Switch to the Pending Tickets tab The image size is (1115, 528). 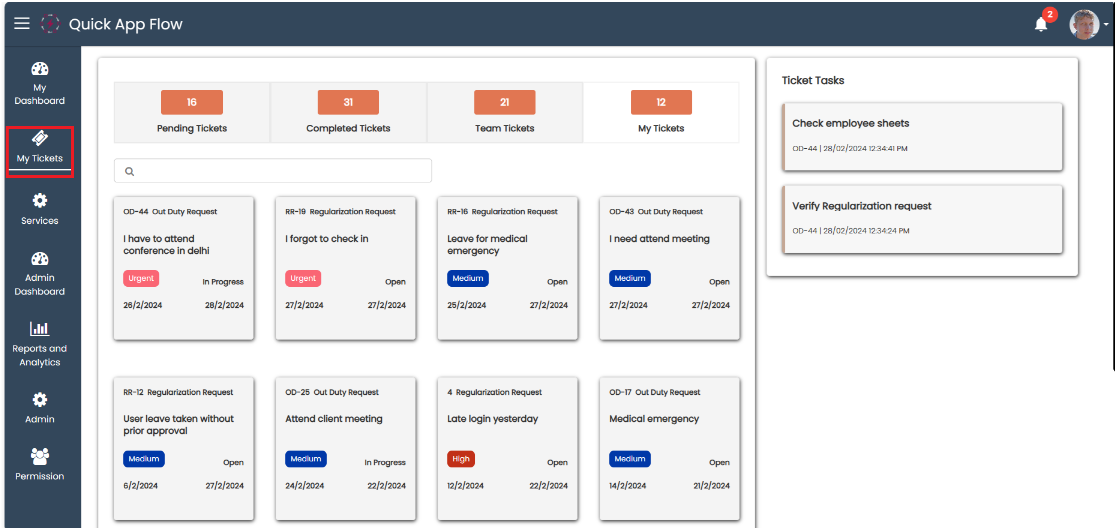tap(192, 111)
